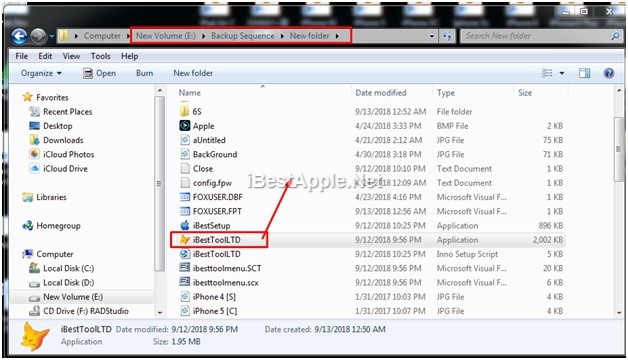The height and width of the screenshot is (360, 628).
Task: Open the Tools menu
Action: click(101, 56)
